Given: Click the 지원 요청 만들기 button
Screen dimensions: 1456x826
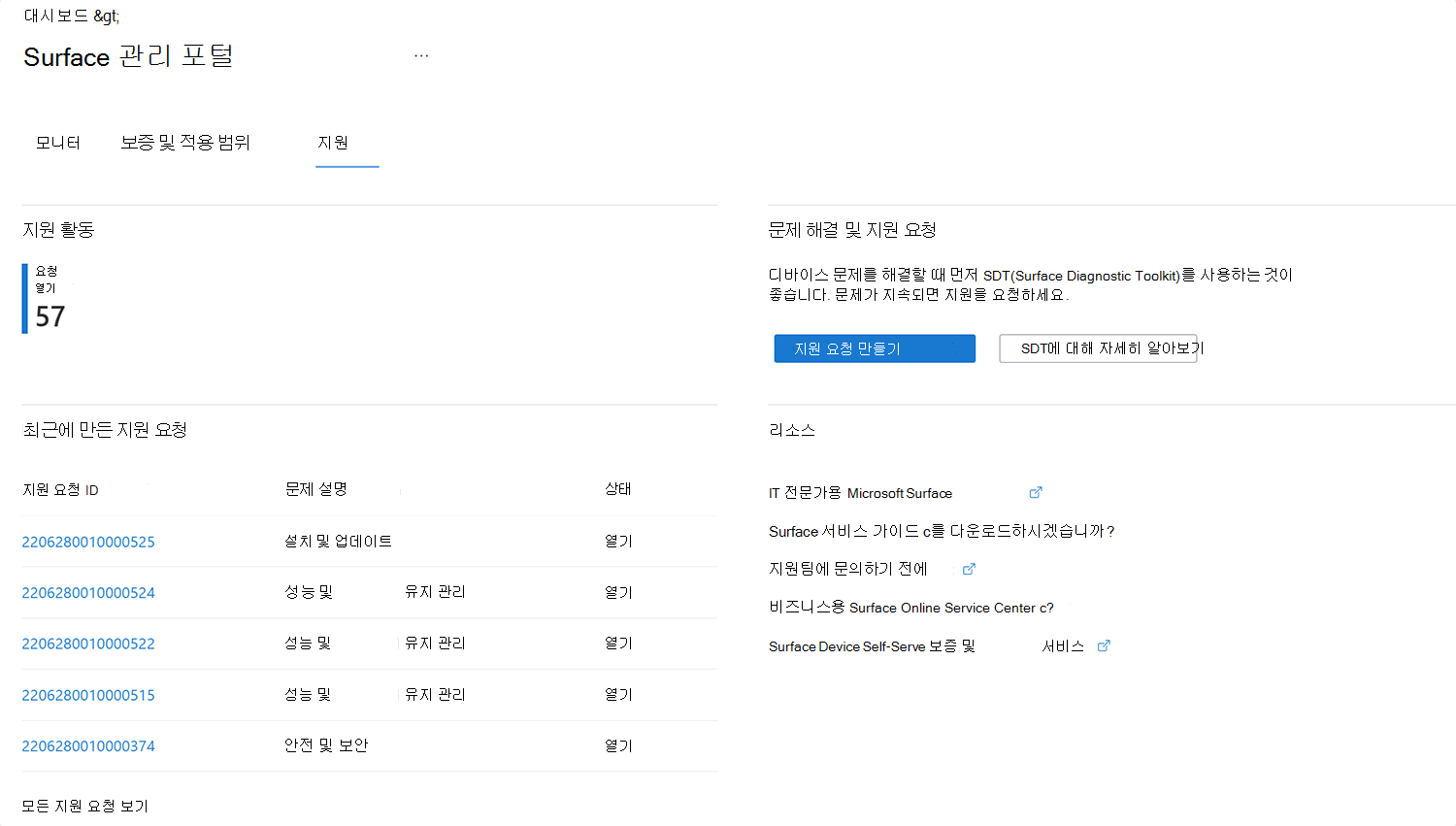Looking at the screenshot, I should tap(875, 348).
